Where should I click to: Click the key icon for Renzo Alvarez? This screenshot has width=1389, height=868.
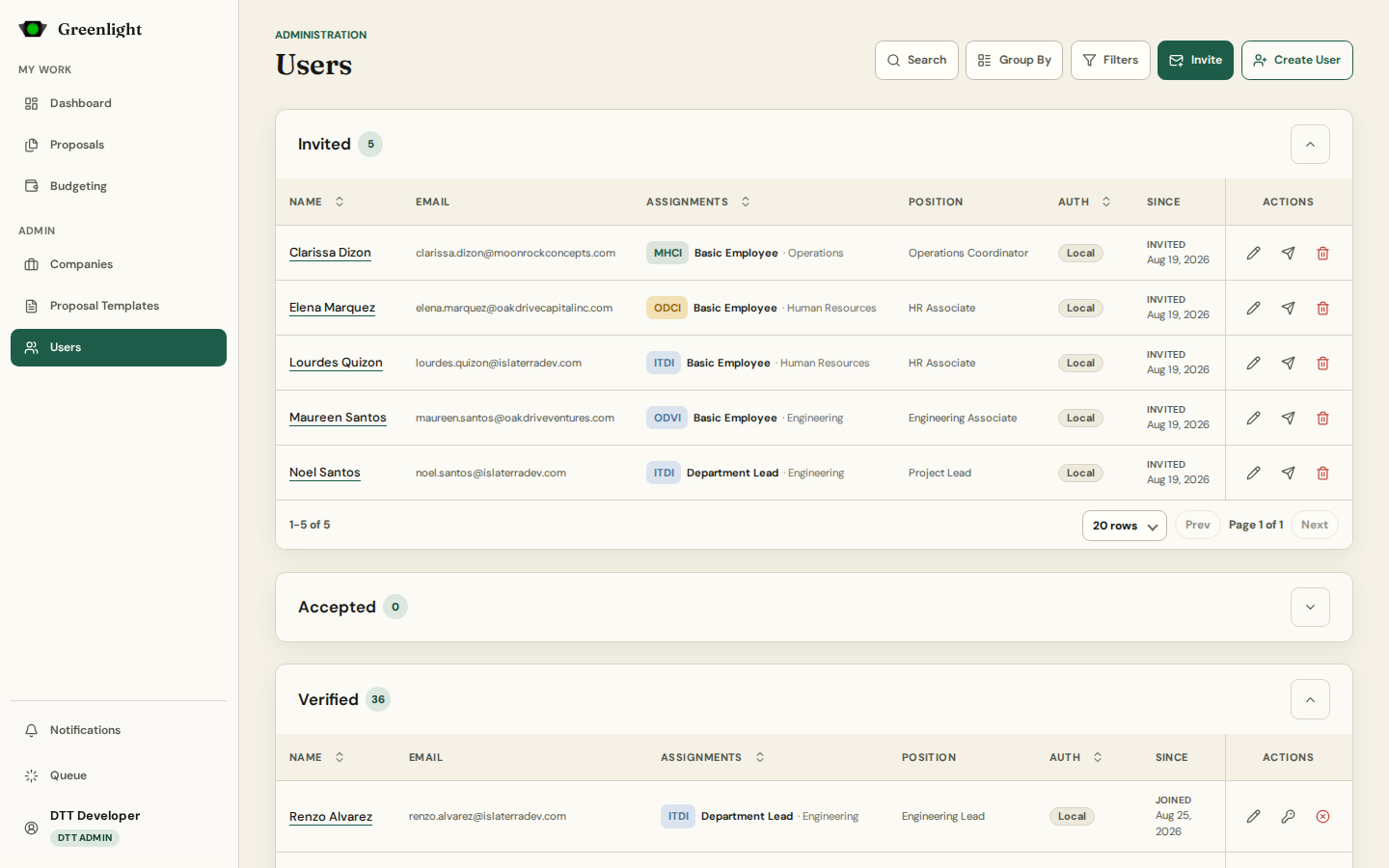click(1288, 816)
